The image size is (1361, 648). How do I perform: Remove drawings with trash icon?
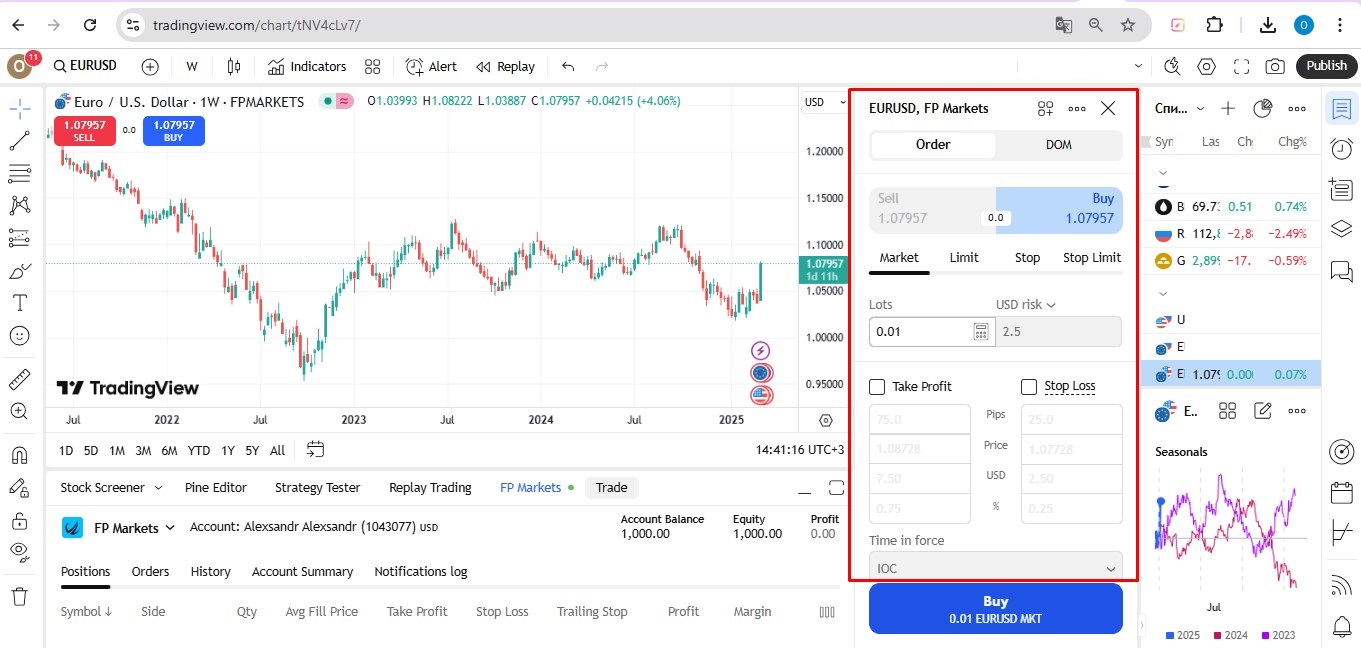(19, 596)
